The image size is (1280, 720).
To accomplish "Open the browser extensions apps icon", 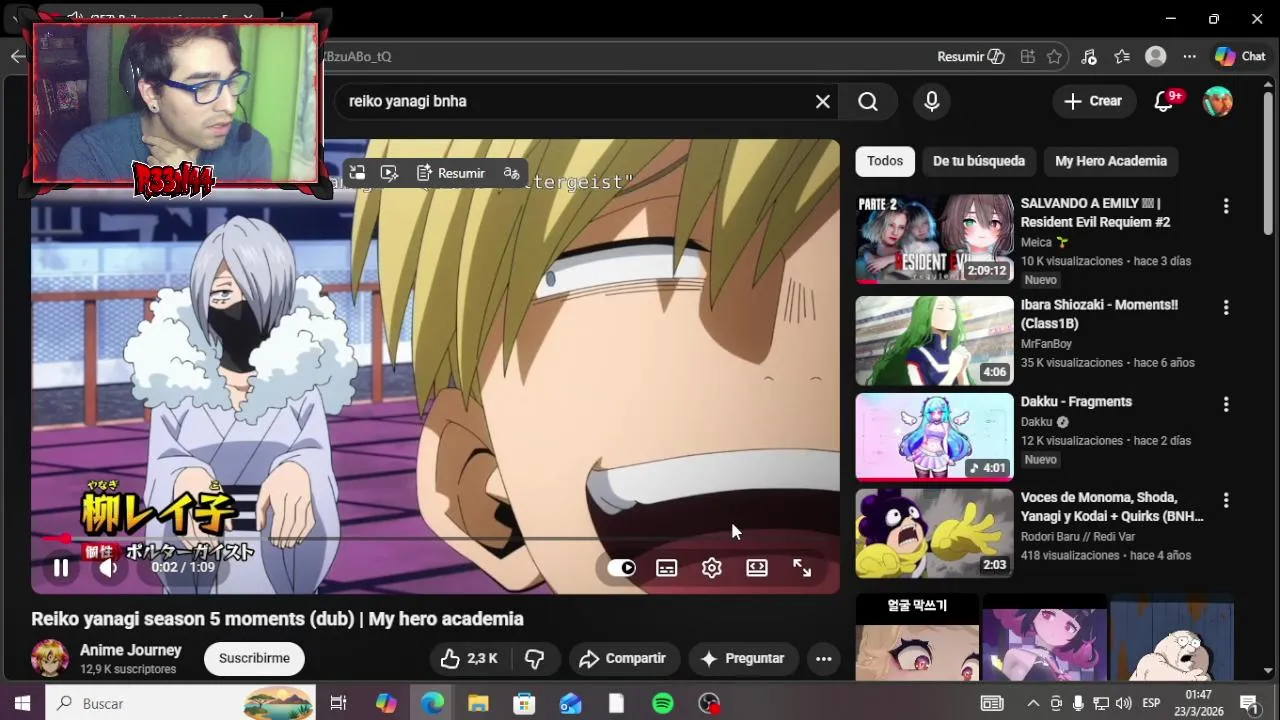I will (x=1027, y=57).
